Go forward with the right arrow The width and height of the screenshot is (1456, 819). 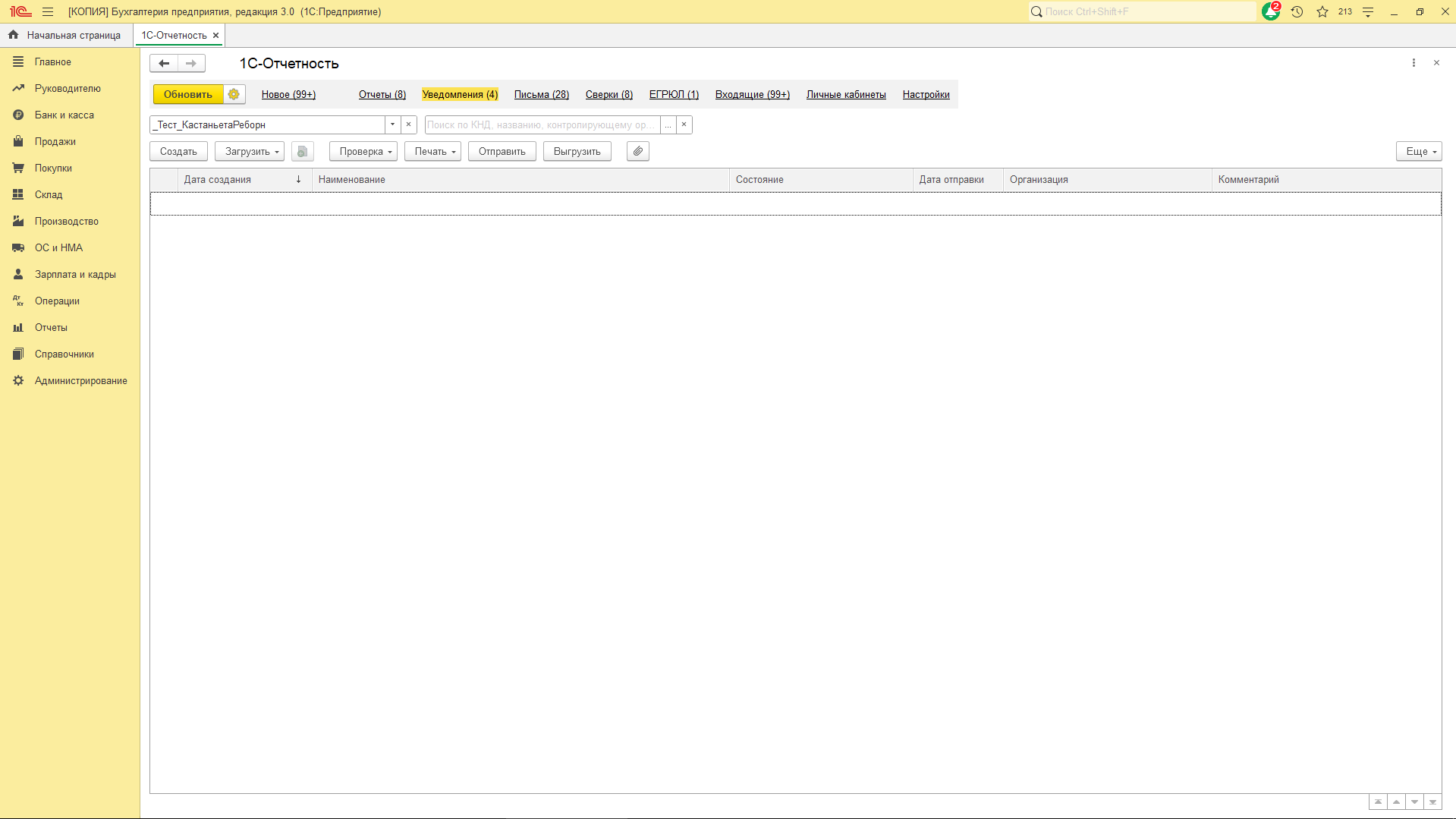[x=191, y=63]
